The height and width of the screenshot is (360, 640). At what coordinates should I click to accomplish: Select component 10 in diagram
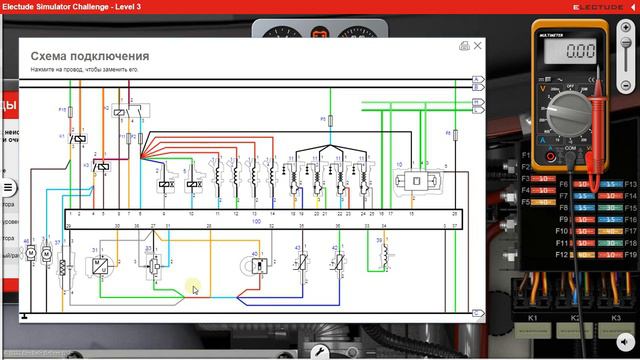tap(417, 181)
